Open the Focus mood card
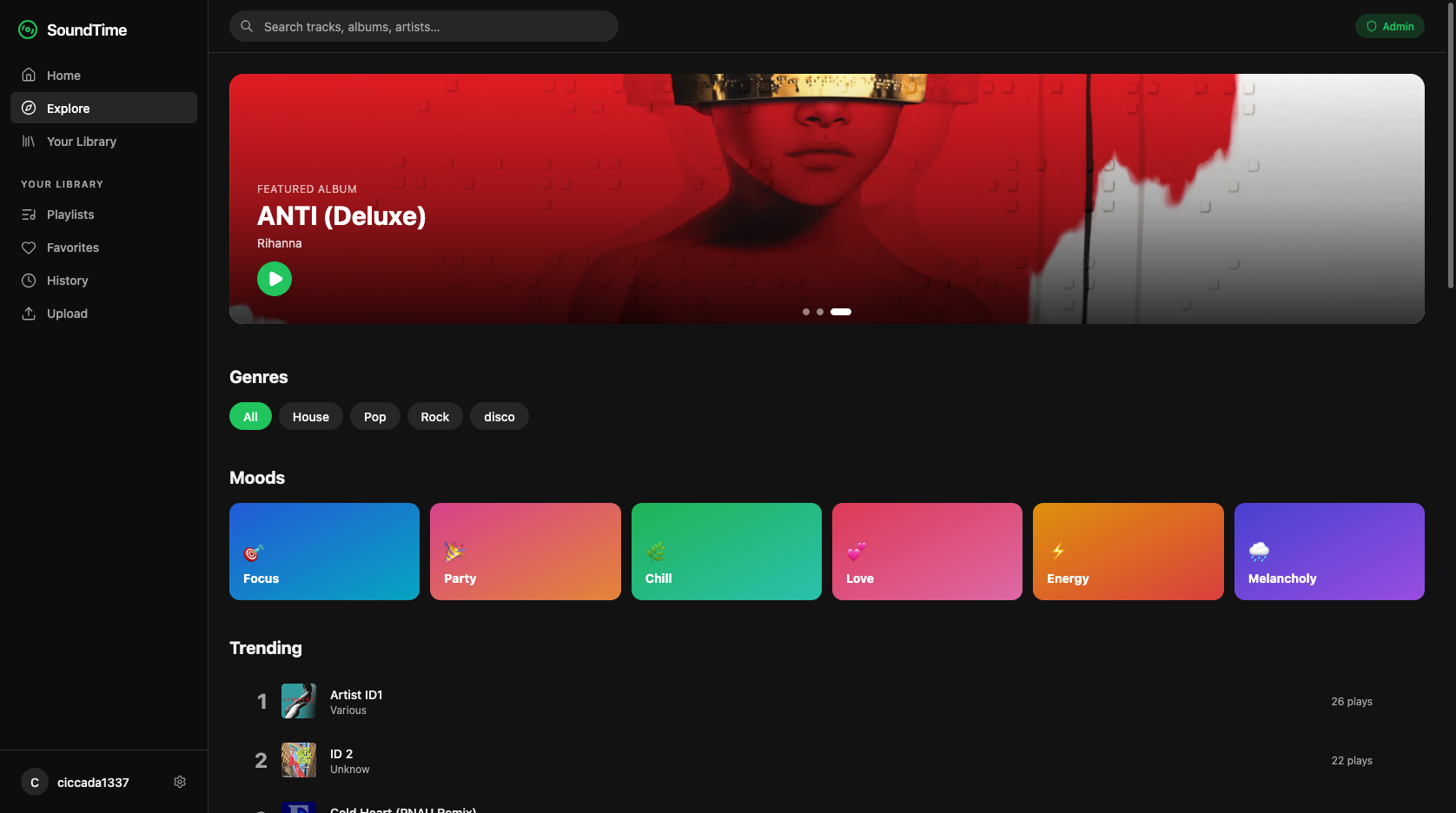Image resolution: width=1456 pixels, height=813 pixels. pos(324,551)
